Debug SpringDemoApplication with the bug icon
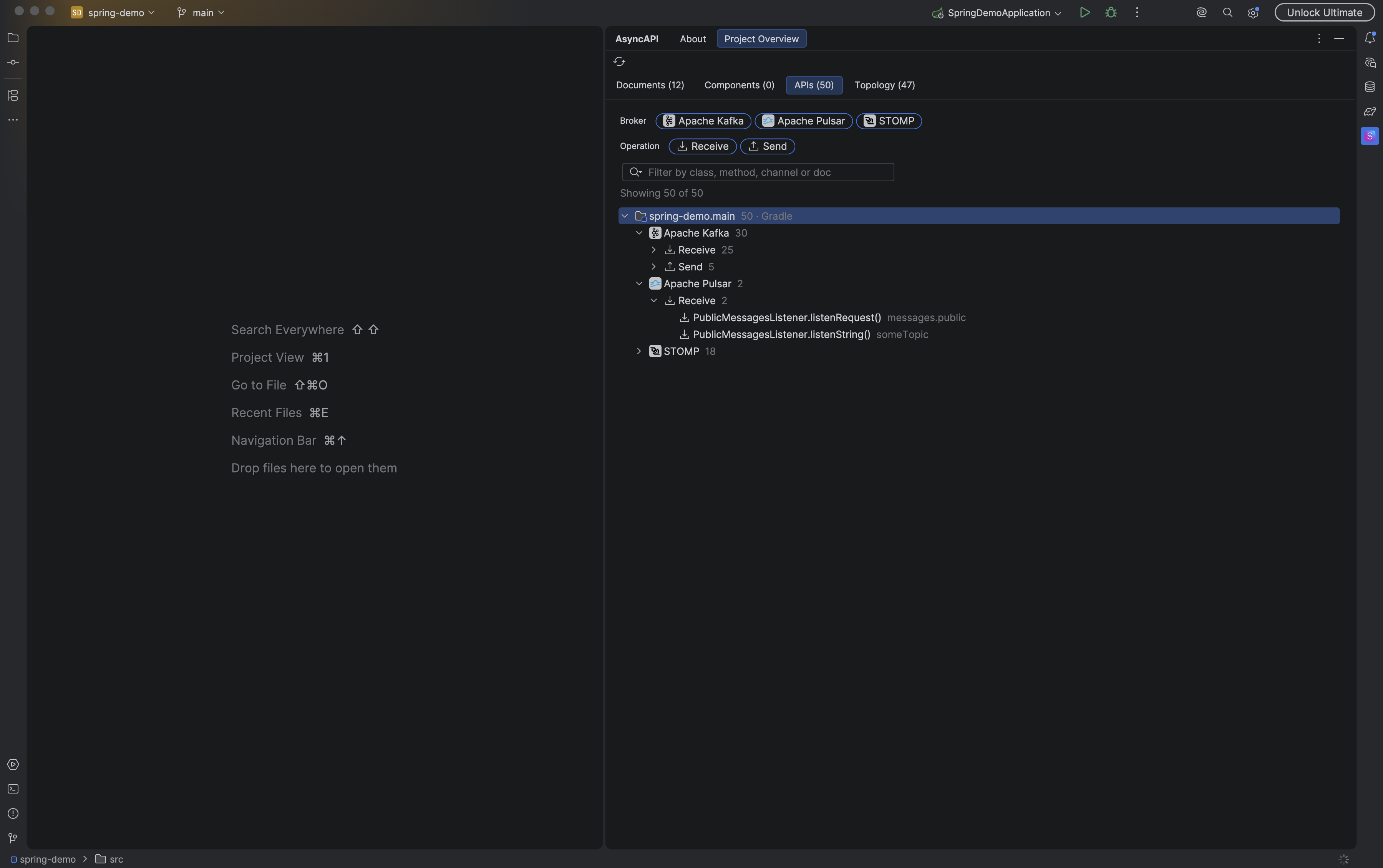1383x868 pixels. coord(1111,13)
